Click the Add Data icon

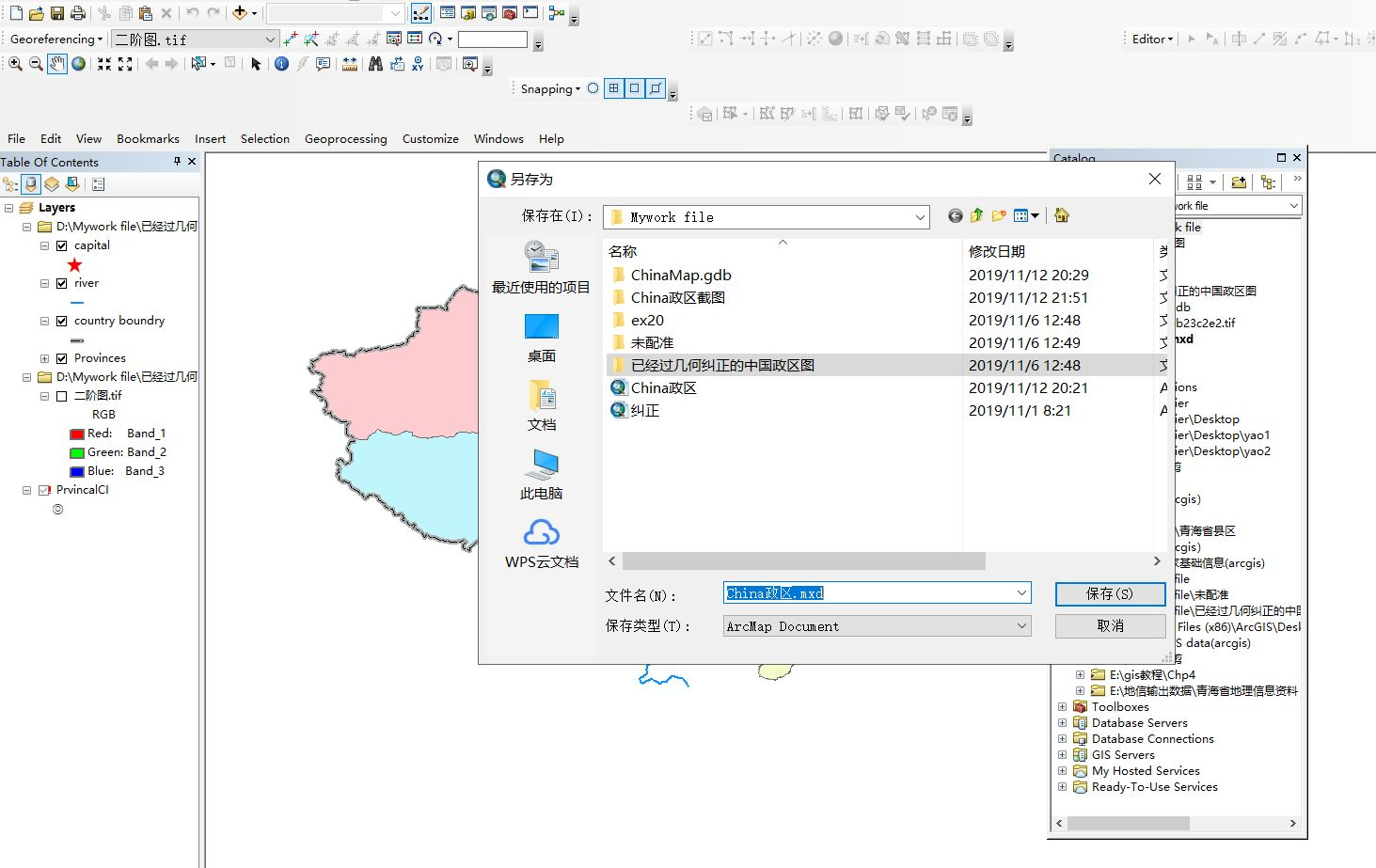tap(240, 13)
